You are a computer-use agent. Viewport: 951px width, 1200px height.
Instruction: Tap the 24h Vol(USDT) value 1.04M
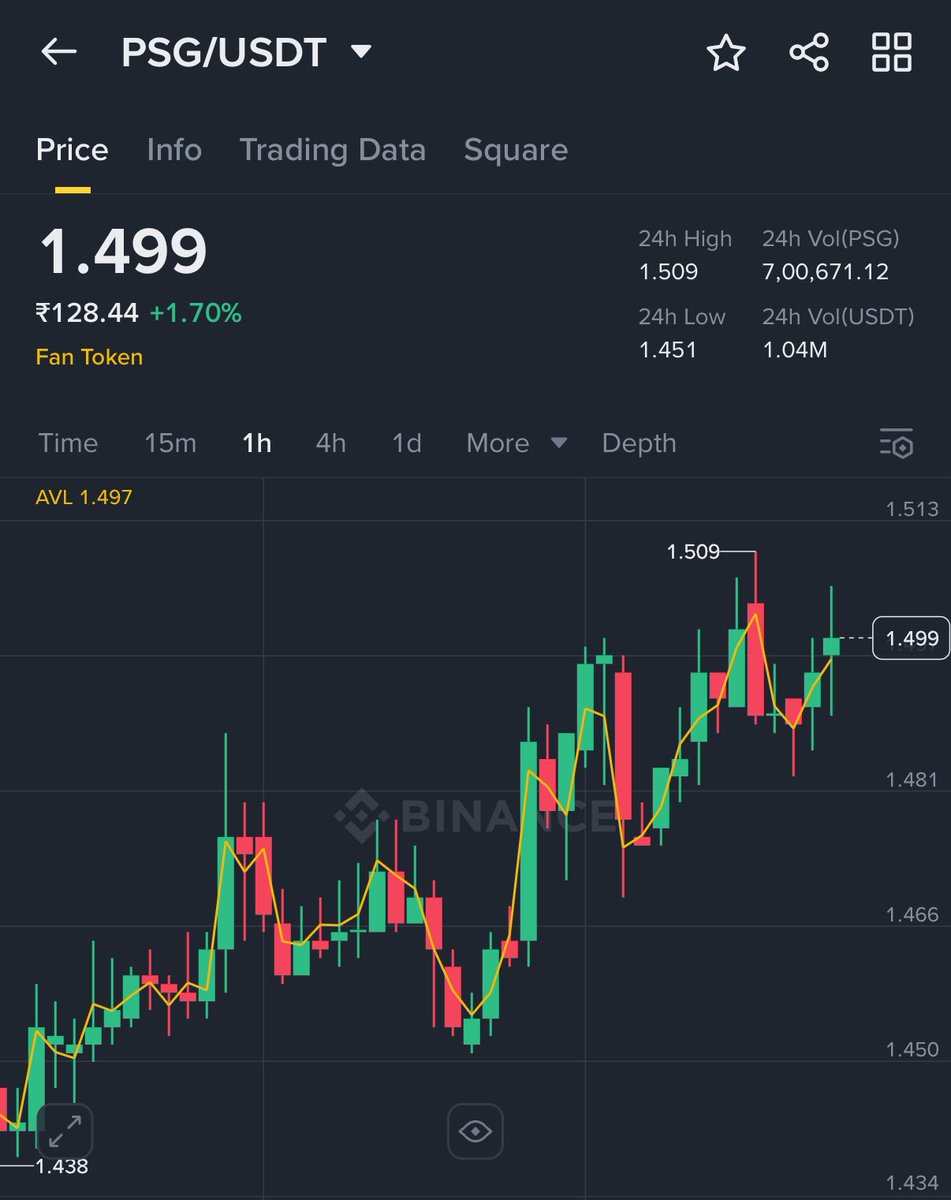[x=795, y=350]
